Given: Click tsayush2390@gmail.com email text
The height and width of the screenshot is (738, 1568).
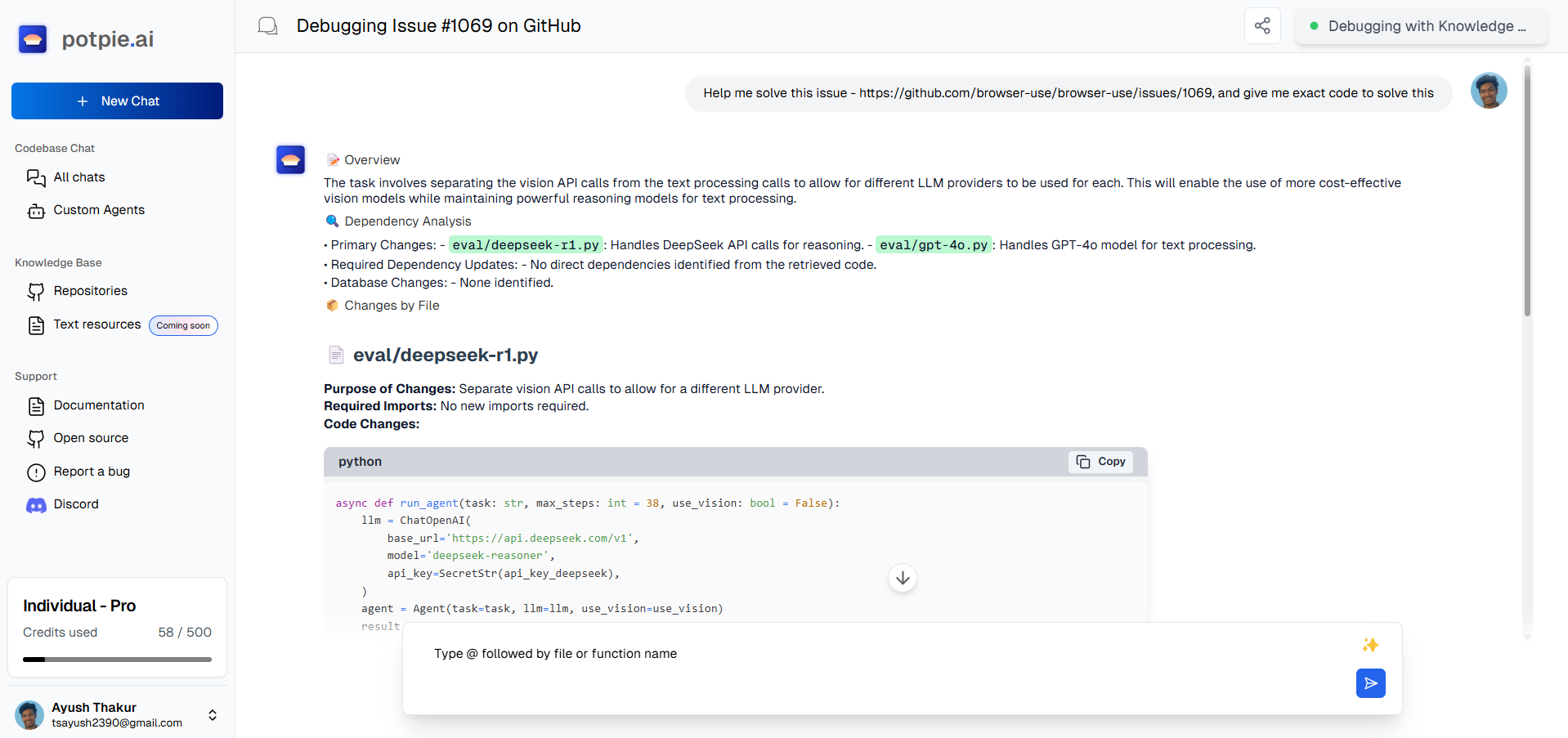Looking at the screenshot, I should tap(117, 723).
